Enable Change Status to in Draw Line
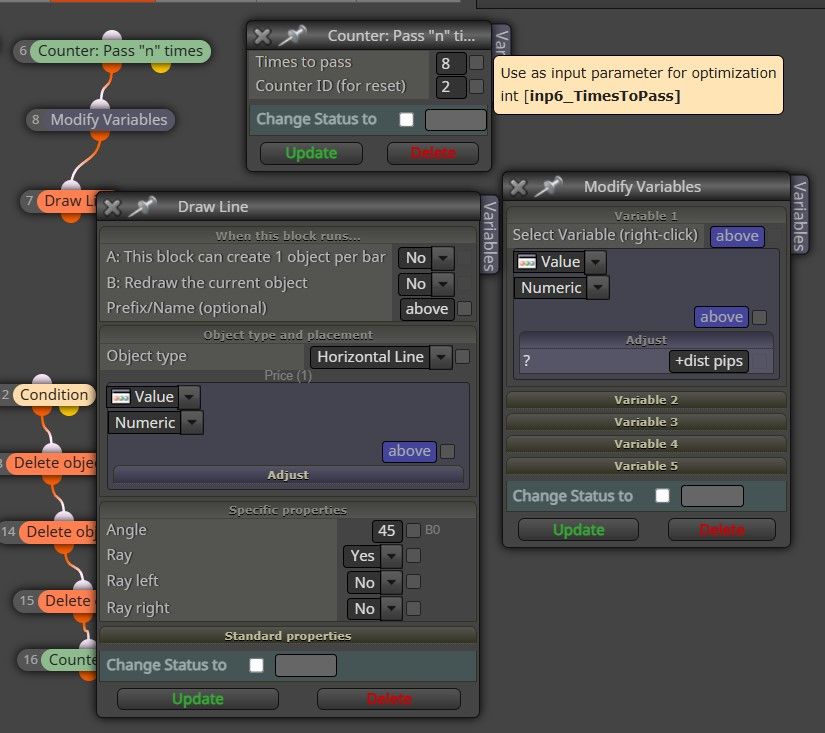The height and width of the screenshot is (733, 825). coord(257,666)
